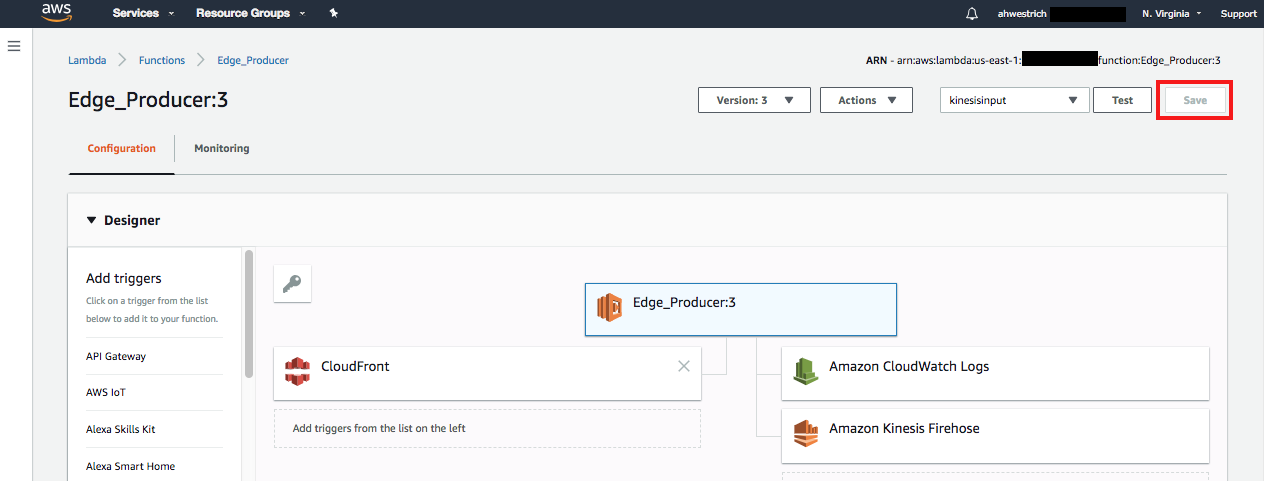Open the notifications bell
The image size is (1264, 481).
[x=972, y=14]
